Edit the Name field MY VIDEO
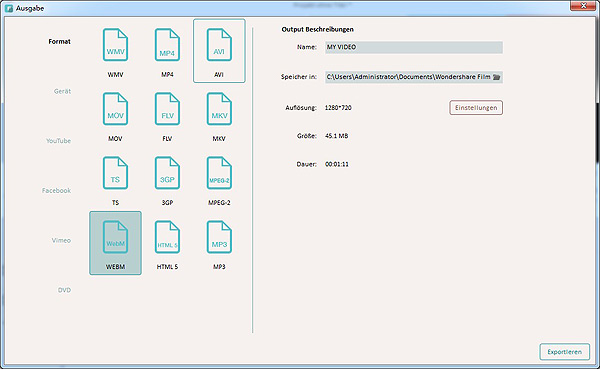Image resolution: width=600 pixels, height=369 pixels. (414, 47)
